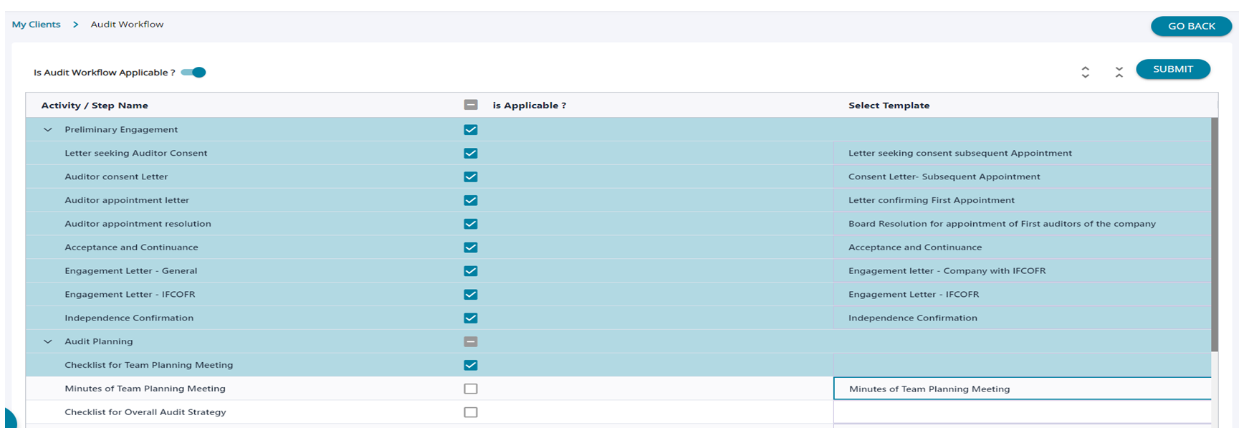Toggle the Audit Workflow Applicable switch

pos(194,72)
